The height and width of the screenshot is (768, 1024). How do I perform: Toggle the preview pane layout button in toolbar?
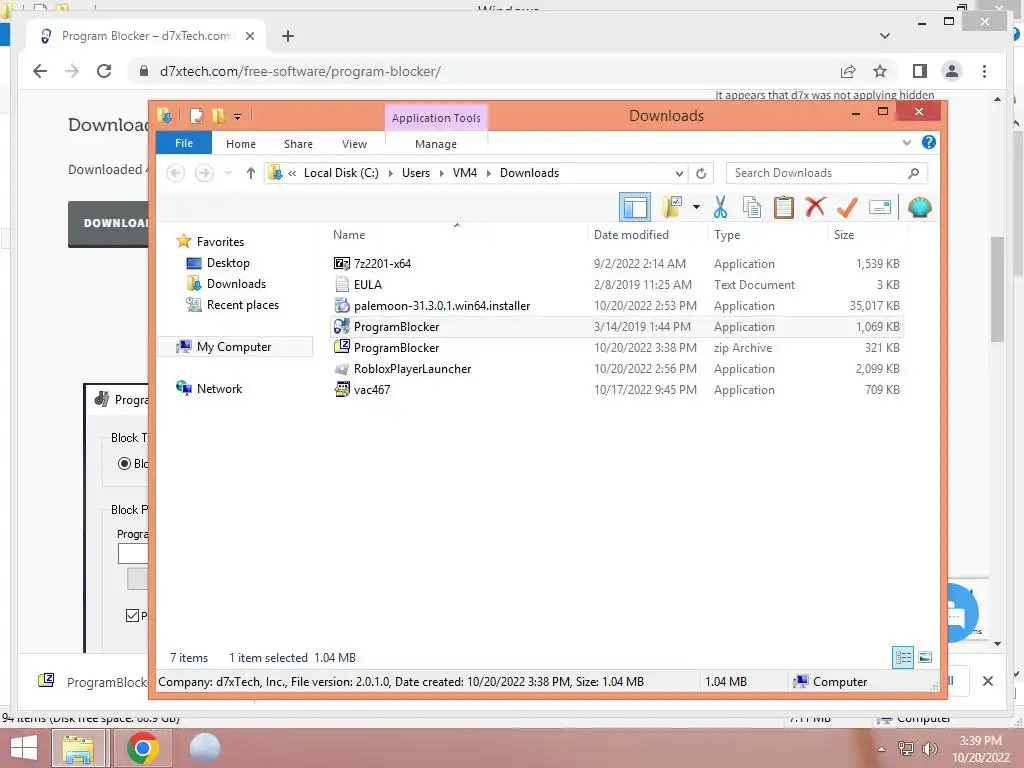tap(634, 208)
